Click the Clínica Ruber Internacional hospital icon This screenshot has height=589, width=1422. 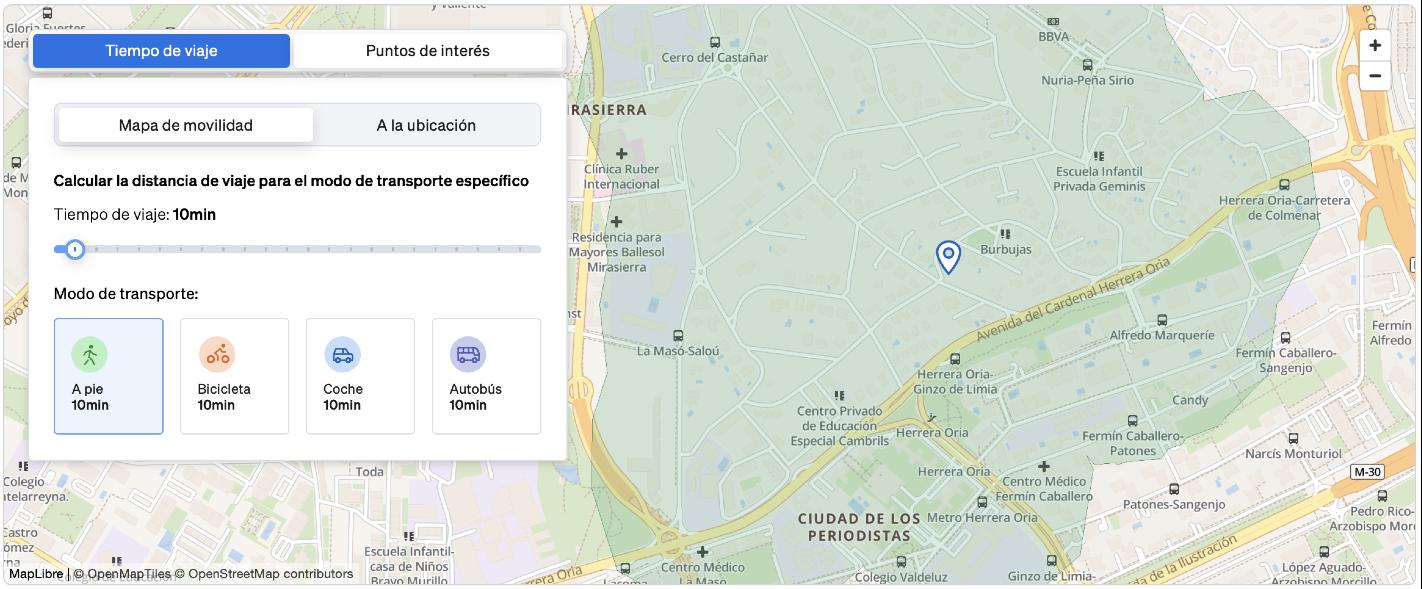622,153
